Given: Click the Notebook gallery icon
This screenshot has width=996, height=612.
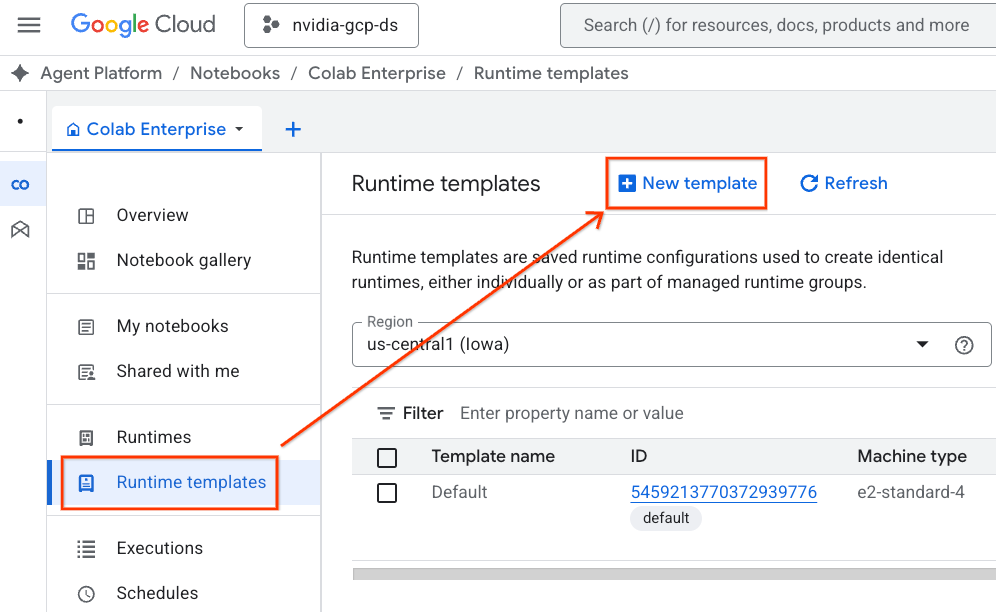Looking at the screenshot, I should coord(86,261).
